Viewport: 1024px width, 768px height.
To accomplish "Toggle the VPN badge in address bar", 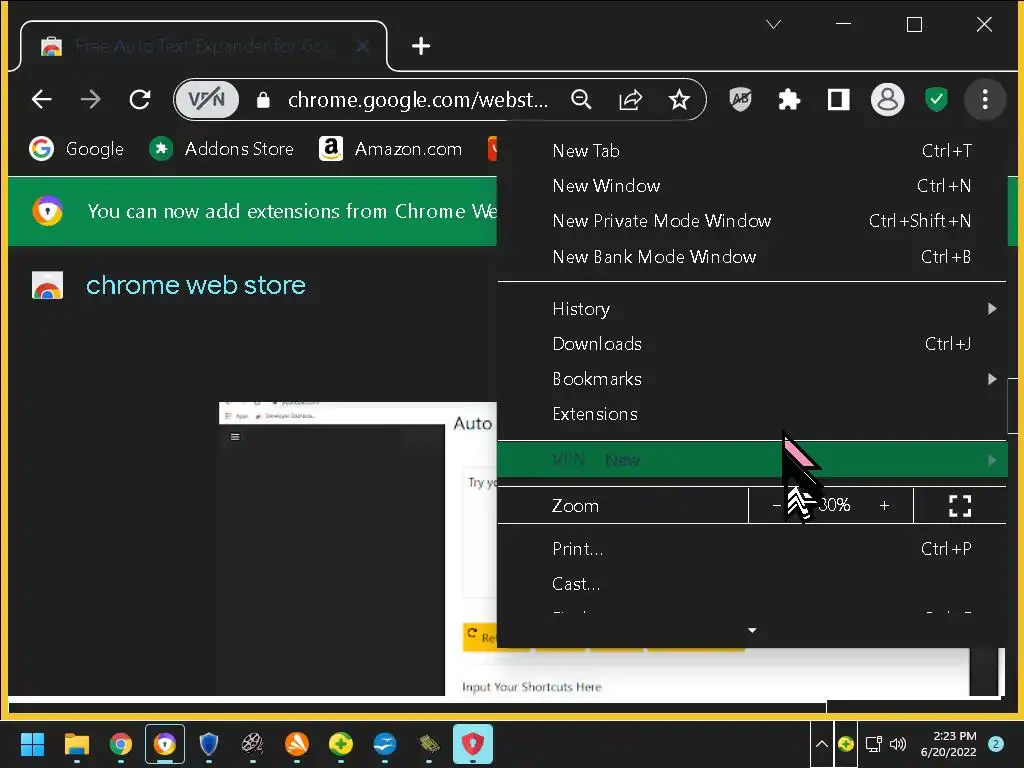I will pos(206,99).
